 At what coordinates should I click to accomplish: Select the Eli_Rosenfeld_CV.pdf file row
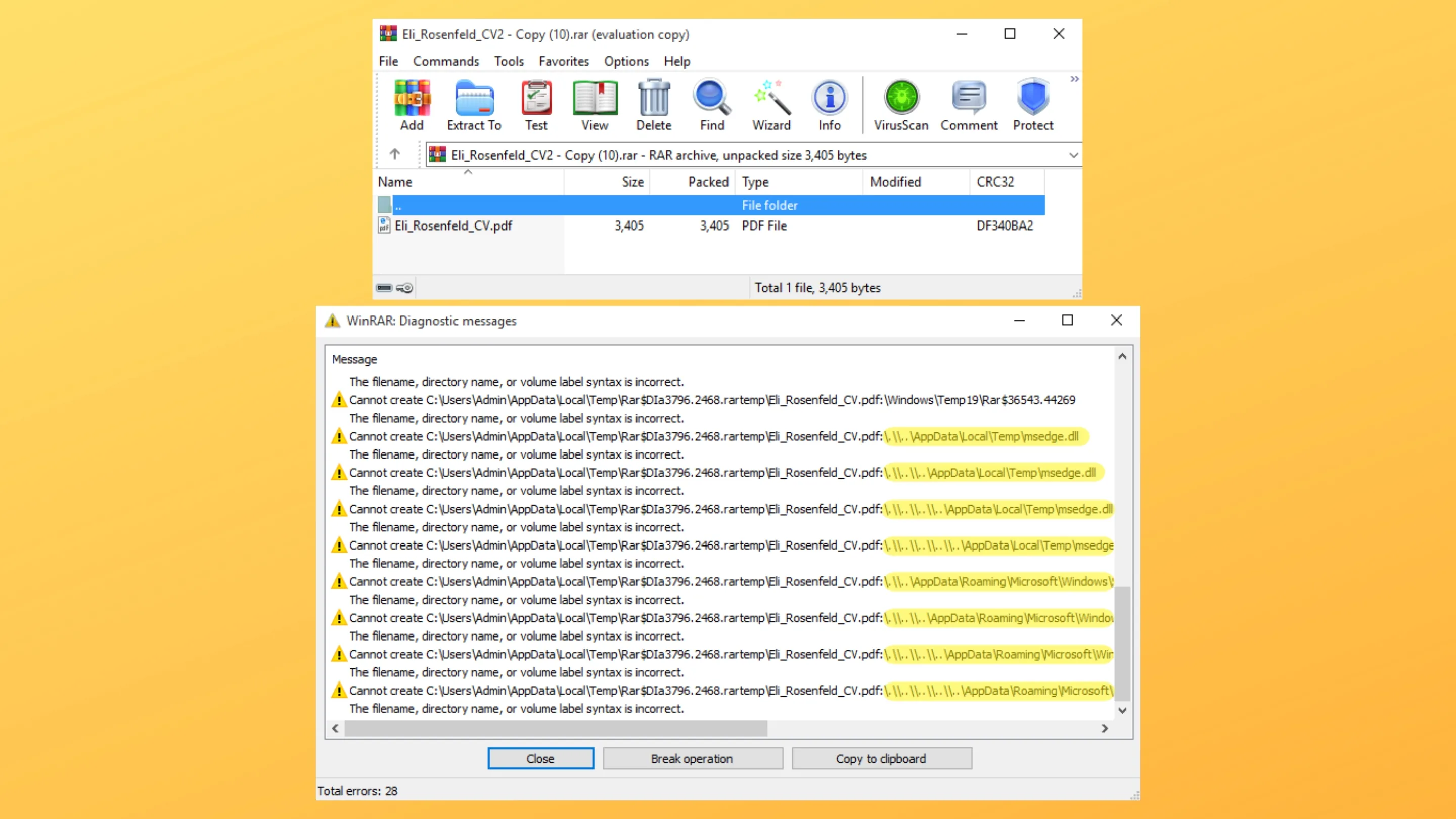pos(710,225)
